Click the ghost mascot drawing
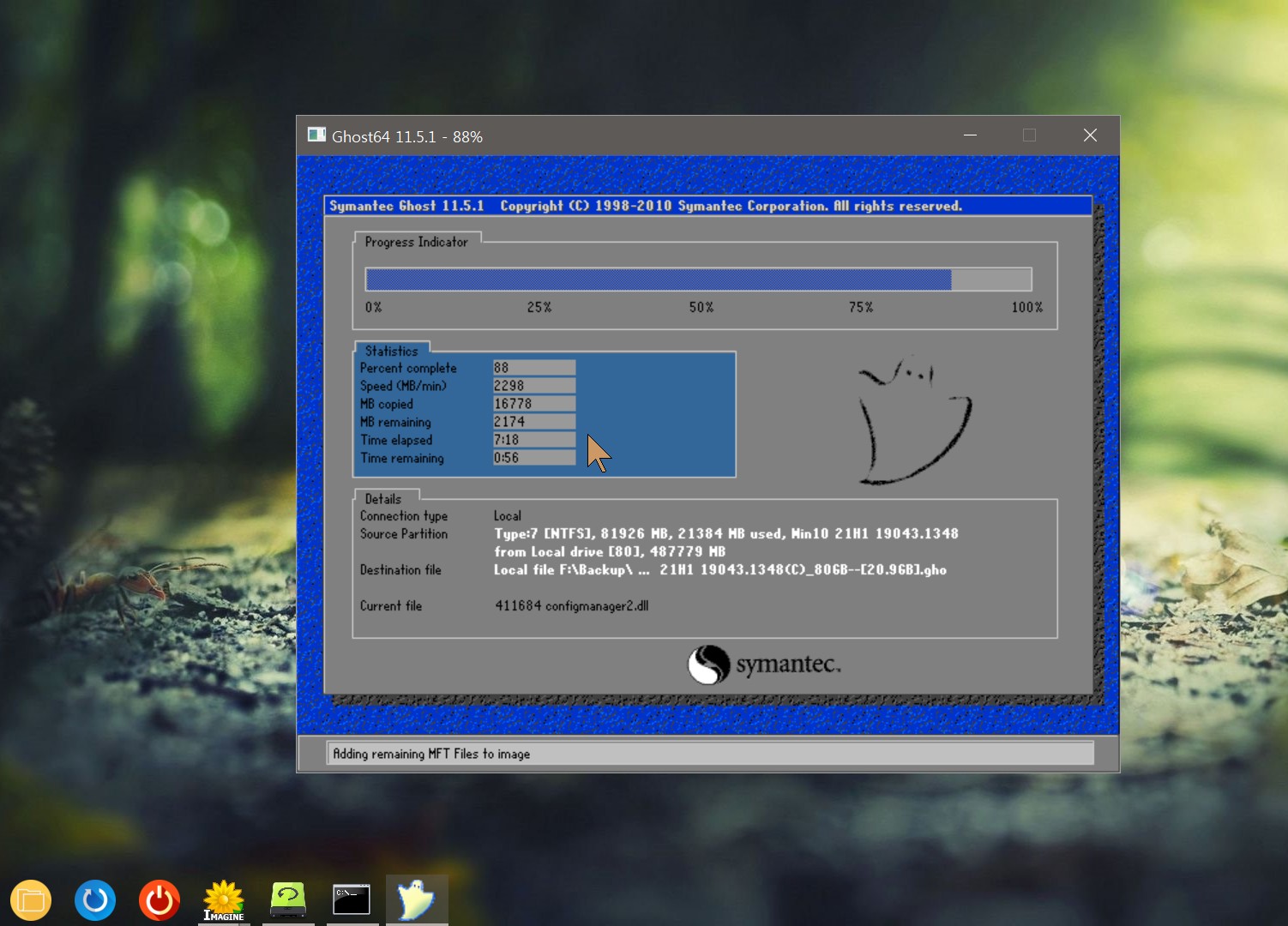This screenshot has width=1288, height=926. click(x=915, y=420)
